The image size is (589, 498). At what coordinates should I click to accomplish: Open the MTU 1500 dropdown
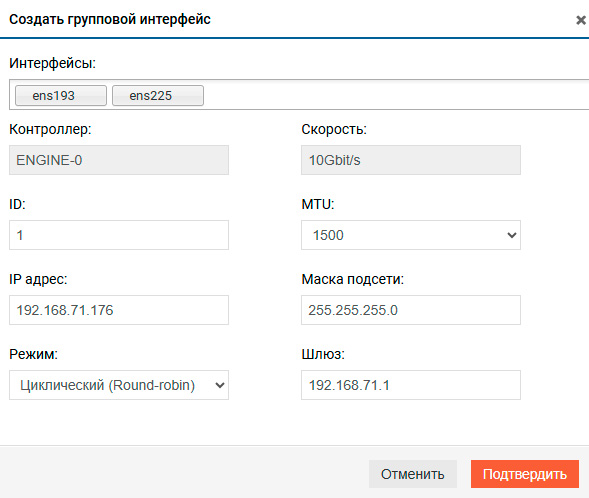pyautogui.click(x=411, y=235)
